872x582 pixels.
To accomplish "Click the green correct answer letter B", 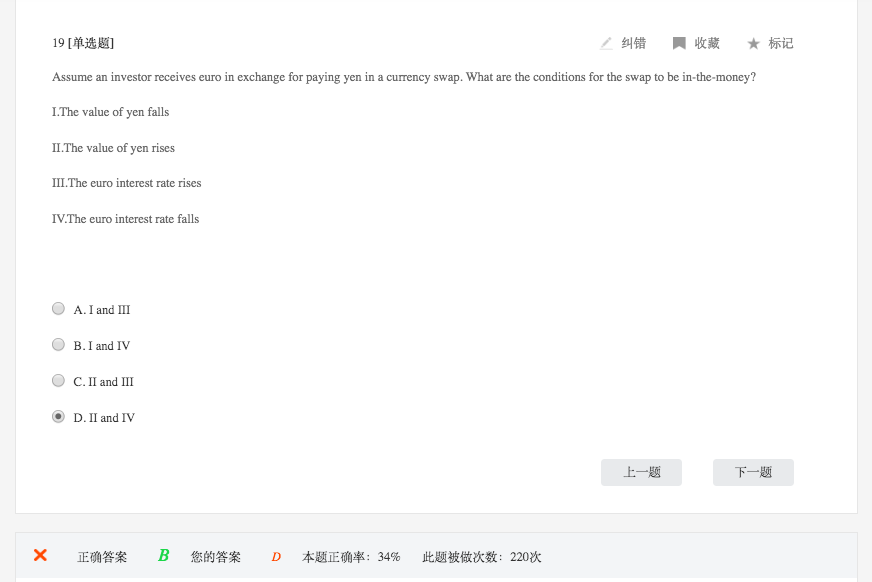I will point(164,556).
